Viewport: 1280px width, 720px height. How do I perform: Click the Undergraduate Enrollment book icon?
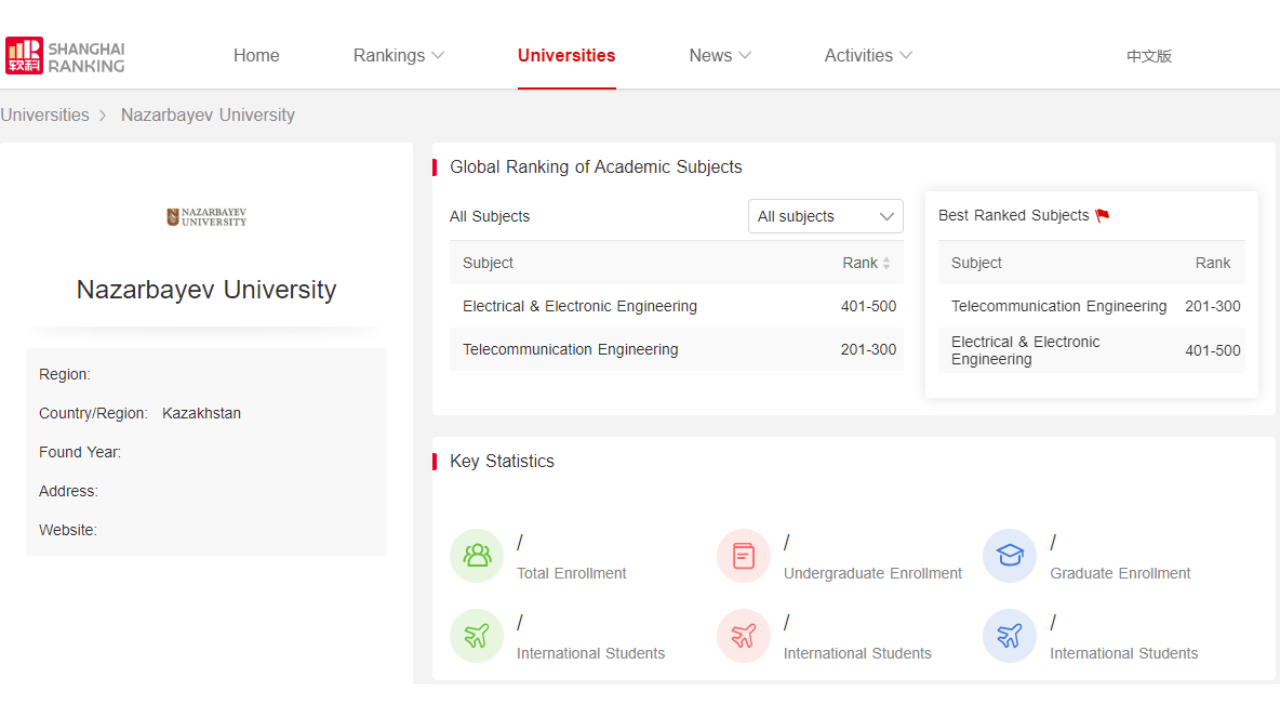tap(743, 556)
